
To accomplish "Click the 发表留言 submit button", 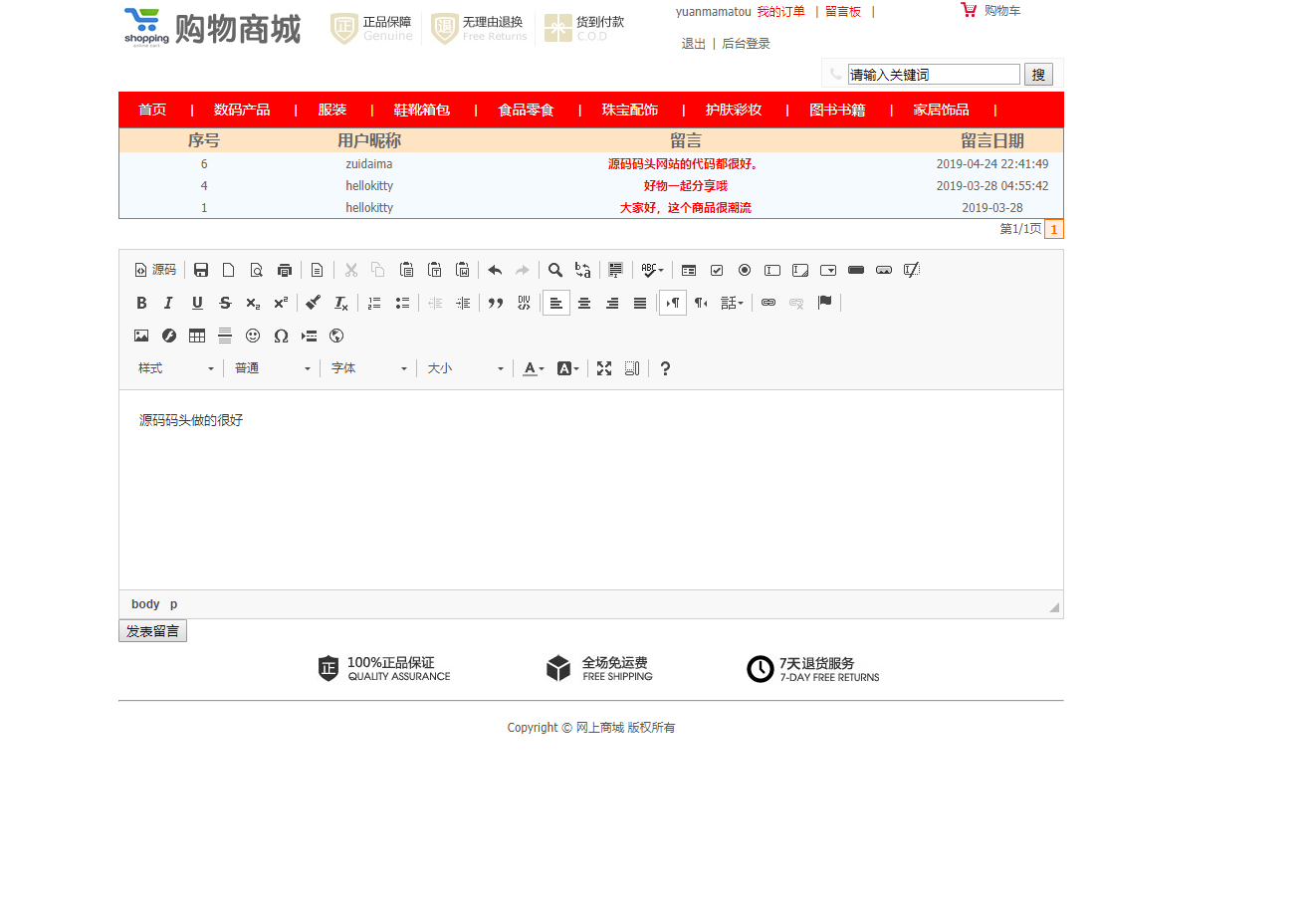I will click(x=152, y=630).
